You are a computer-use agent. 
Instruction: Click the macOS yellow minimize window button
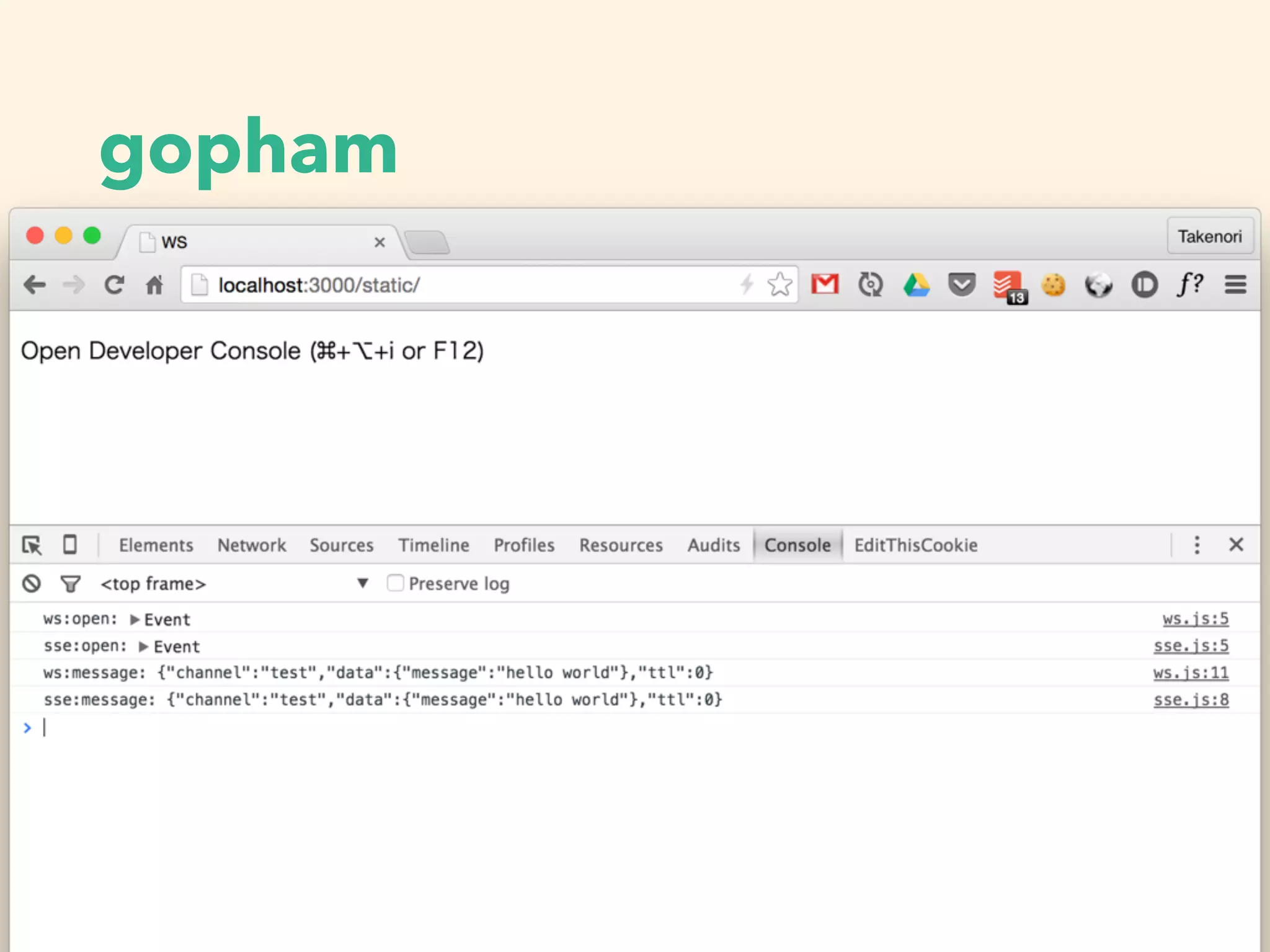[x=63, y=236]
